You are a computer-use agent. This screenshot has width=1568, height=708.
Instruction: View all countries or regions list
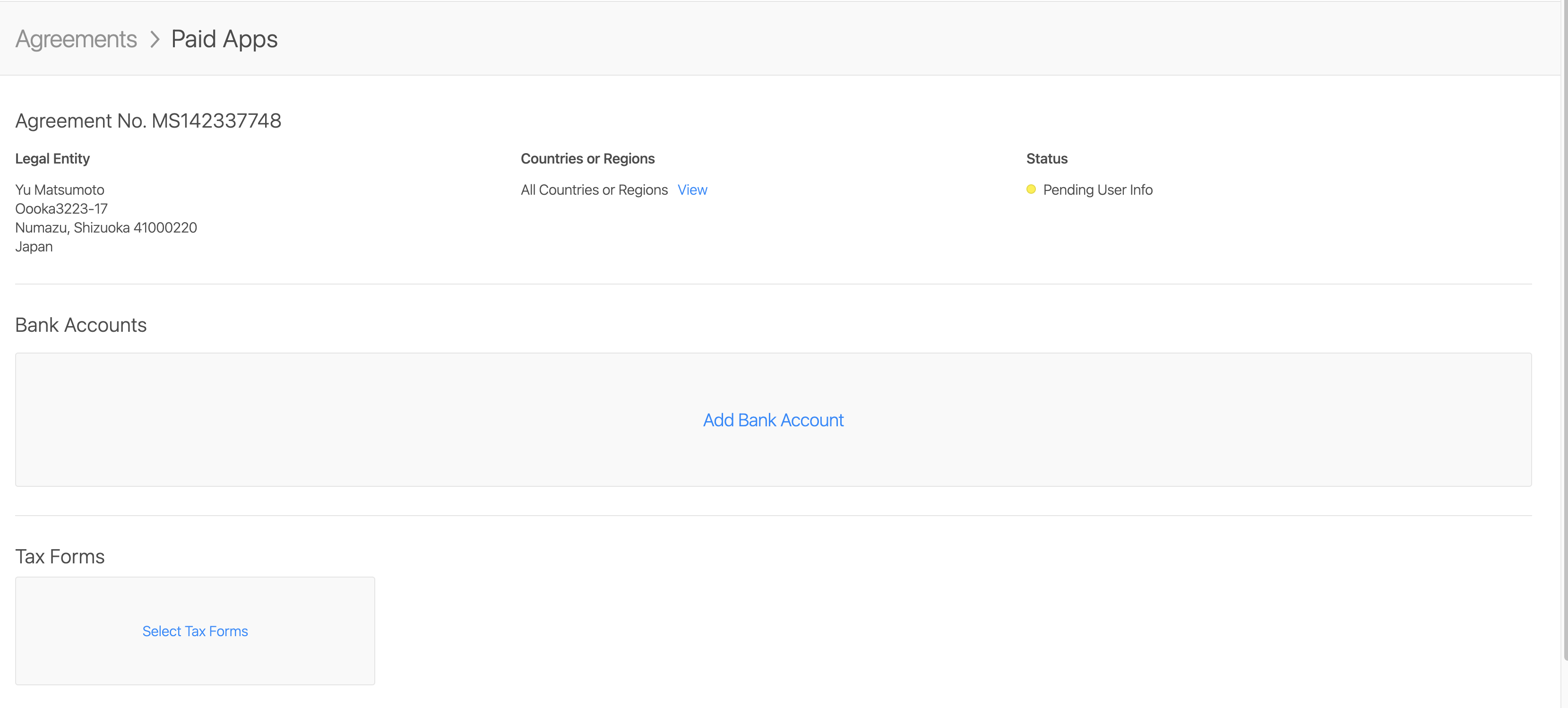pos(692,190)
